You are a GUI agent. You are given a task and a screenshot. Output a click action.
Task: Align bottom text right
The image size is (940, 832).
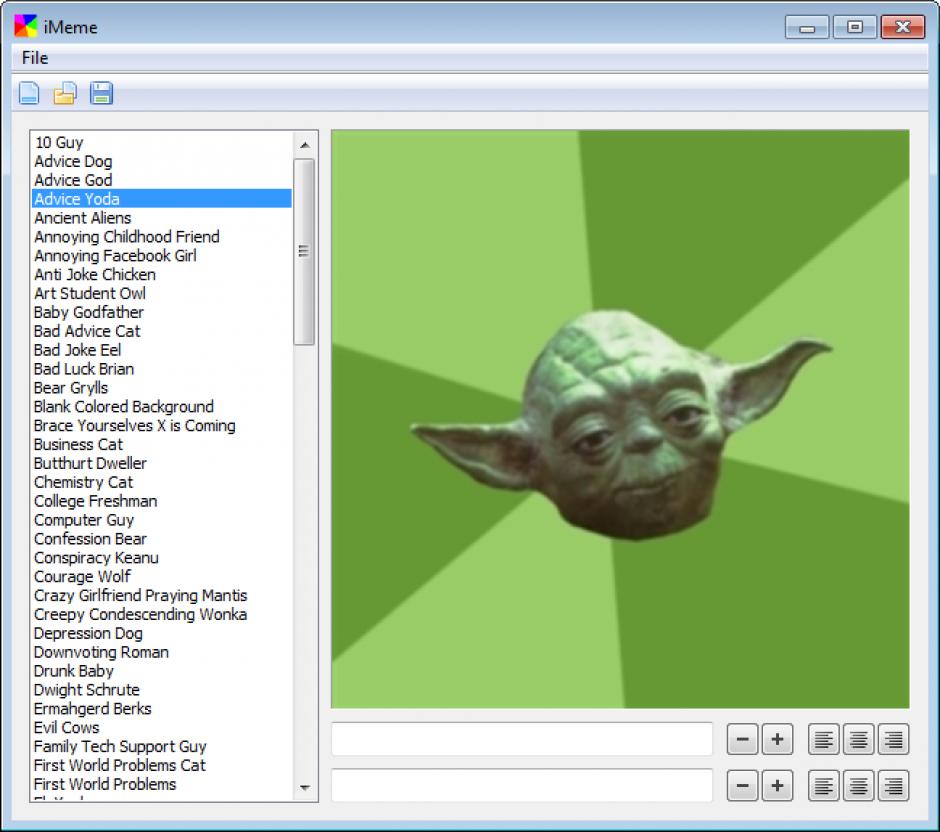pos(893,786)
